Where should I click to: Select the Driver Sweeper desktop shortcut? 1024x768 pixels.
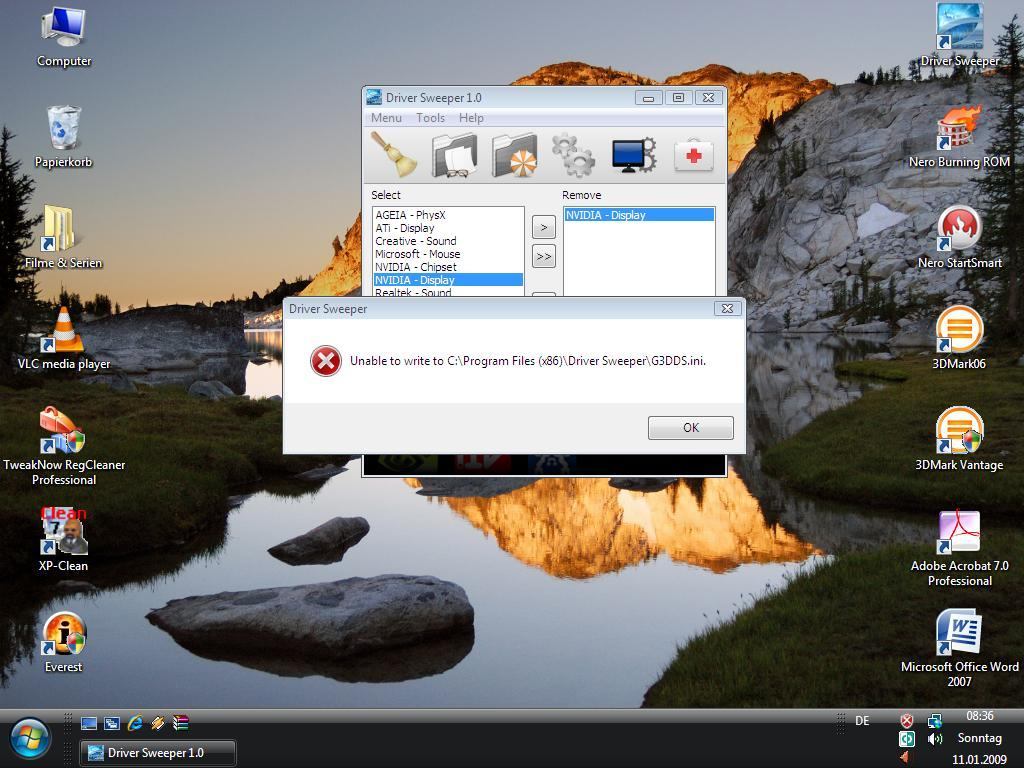click(959, 35)
